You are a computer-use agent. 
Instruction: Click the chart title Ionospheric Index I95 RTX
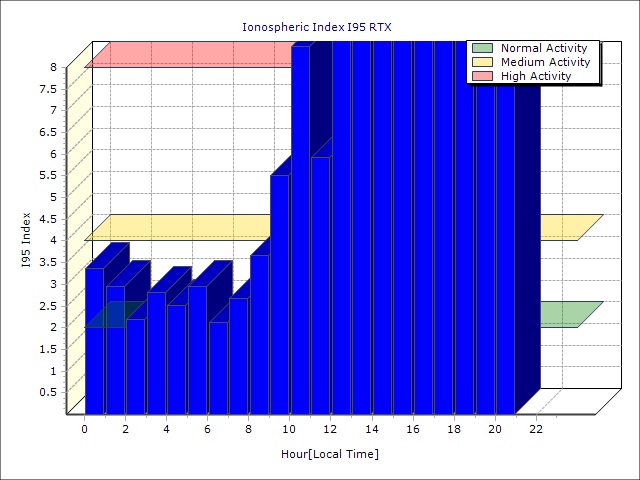[x=319, y=26]
